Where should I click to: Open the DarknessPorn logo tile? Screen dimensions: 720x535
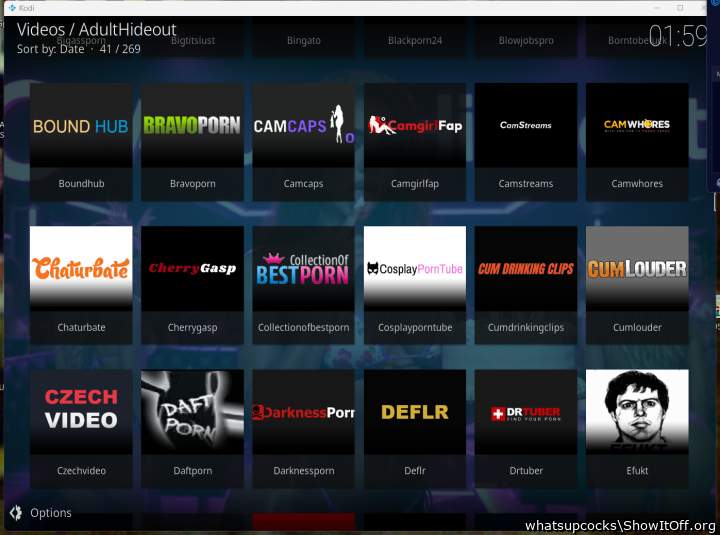click(x=304, y=412)
